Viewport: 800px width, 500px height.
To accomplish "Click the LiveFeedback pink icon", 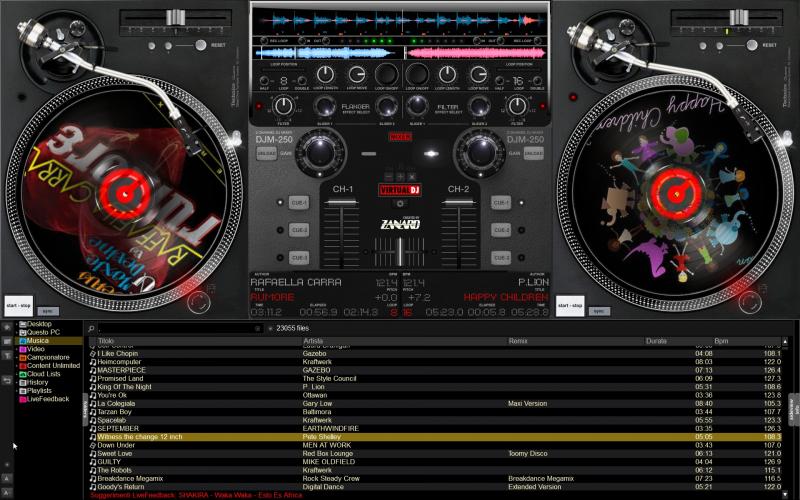I will (x=22, y=399).
